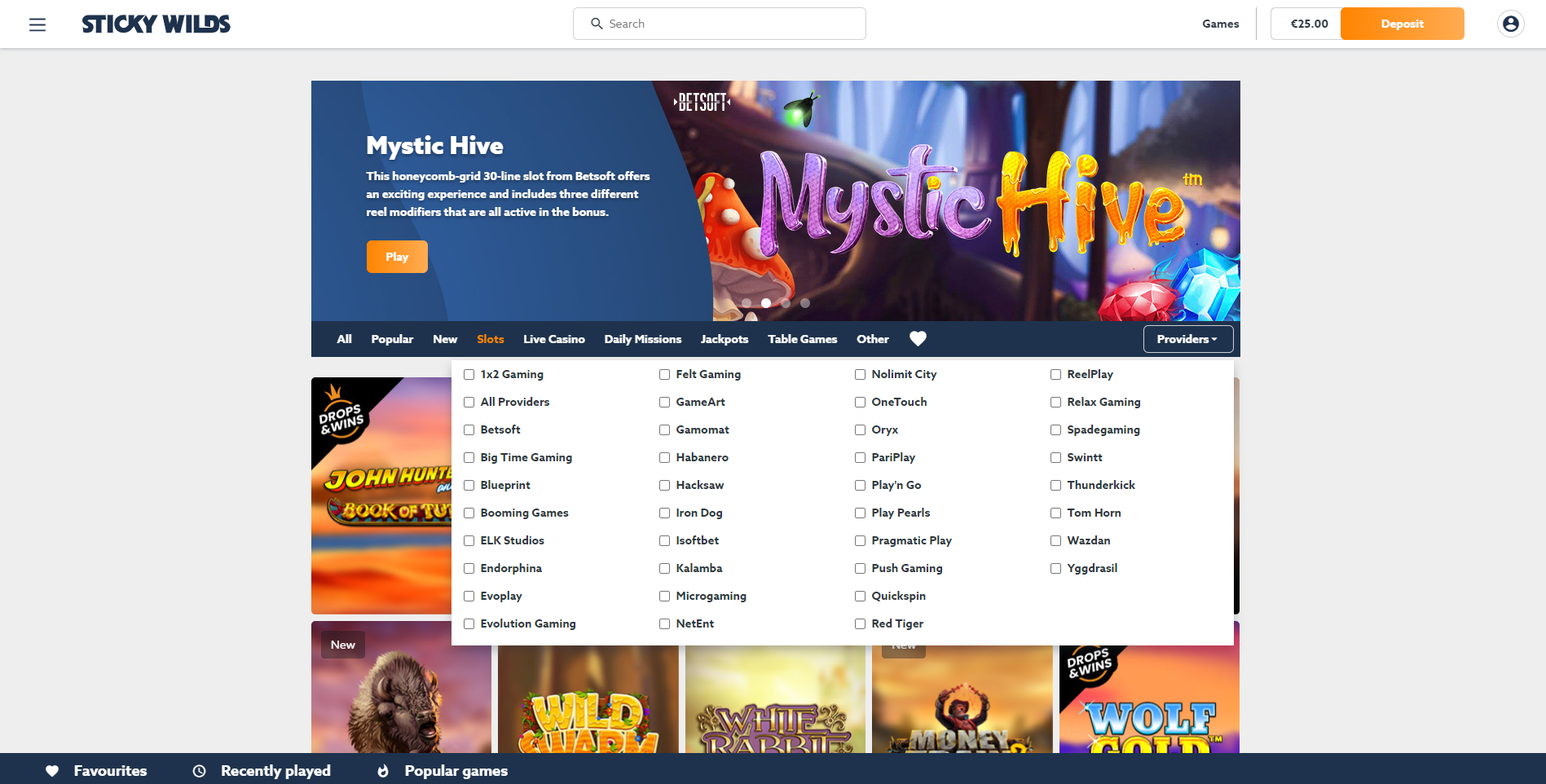Toggle the Red Tiger filter
The height and width of the screenshot is (784, 1546).
point(861,624)
